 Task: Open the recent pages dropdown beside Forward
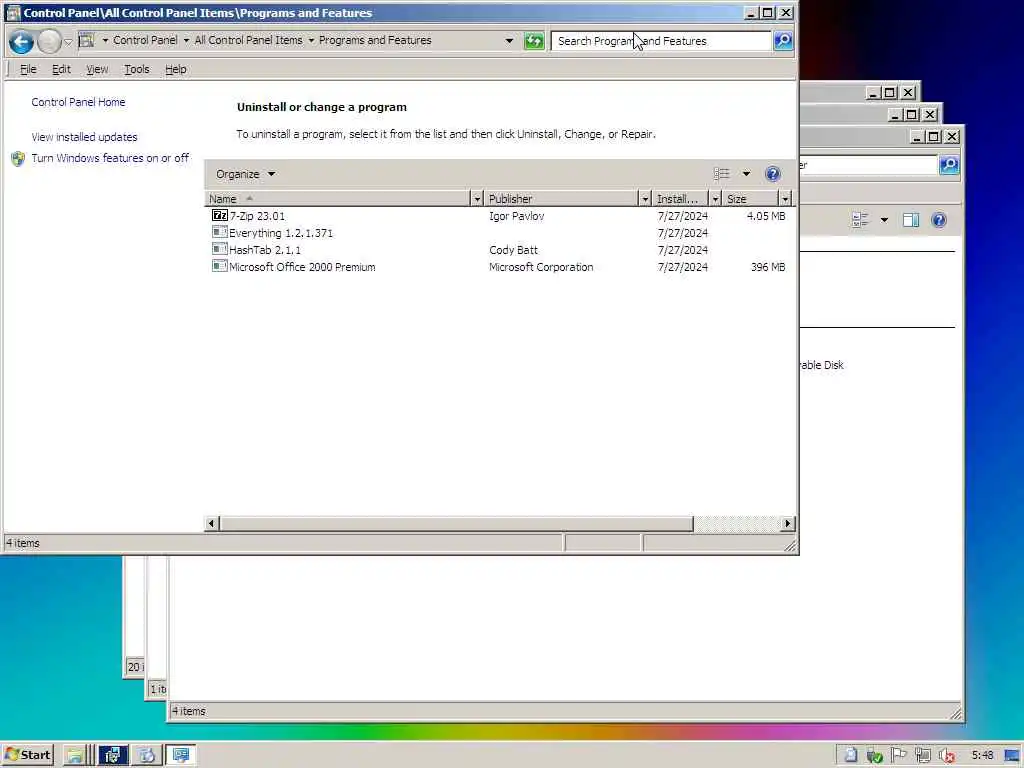click(x=68, y=42)
